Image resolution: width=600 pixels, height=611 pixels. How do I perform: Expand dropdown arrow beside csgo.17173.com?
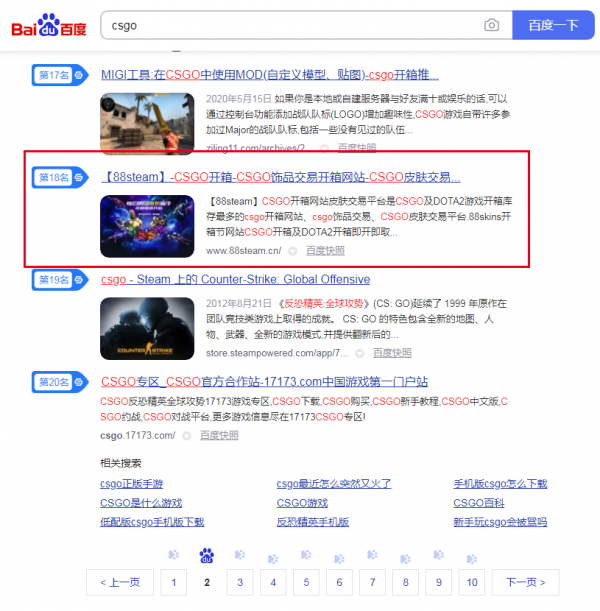[187, 436]
